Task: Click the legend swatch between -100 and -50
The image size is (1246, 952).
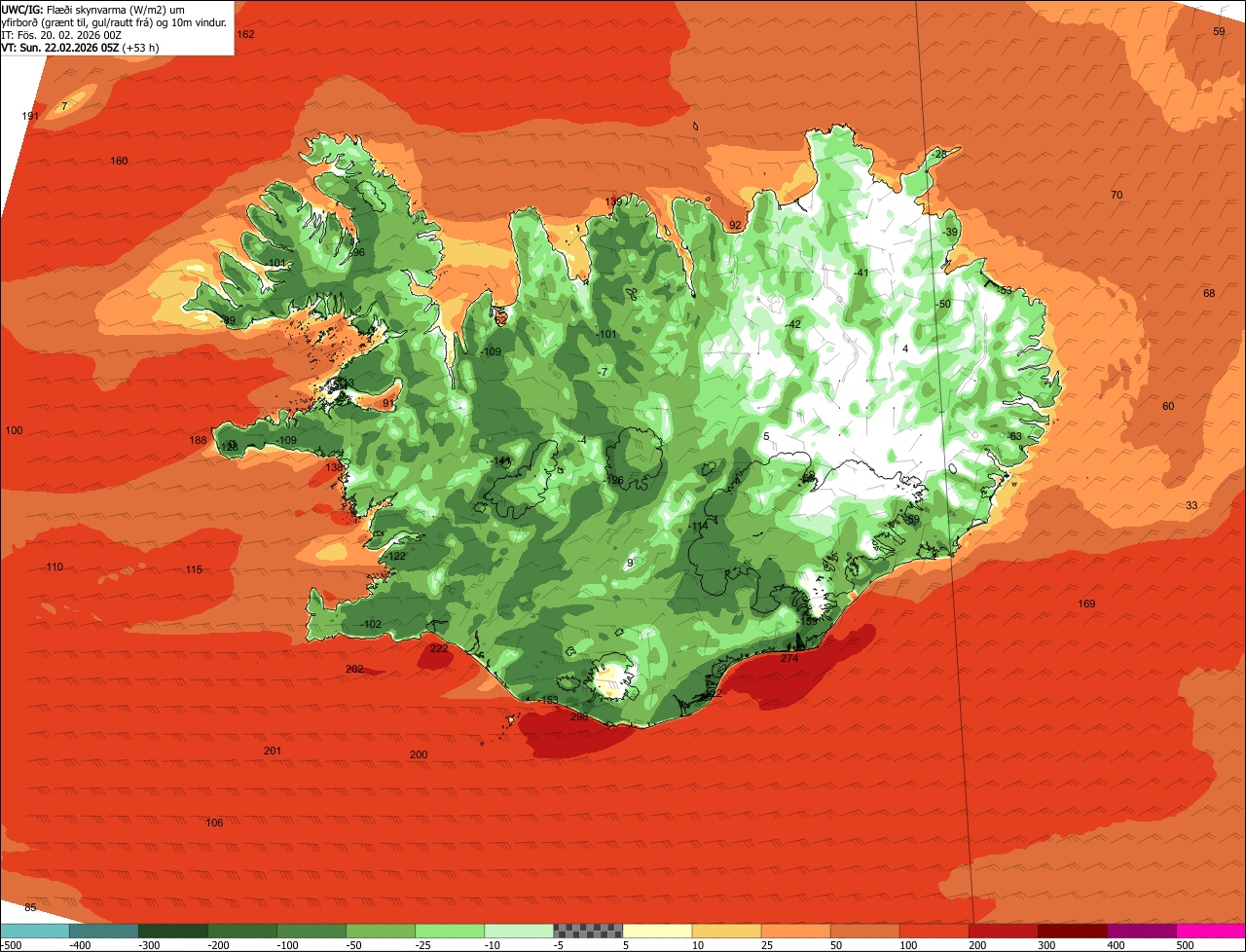Action: 311,931
